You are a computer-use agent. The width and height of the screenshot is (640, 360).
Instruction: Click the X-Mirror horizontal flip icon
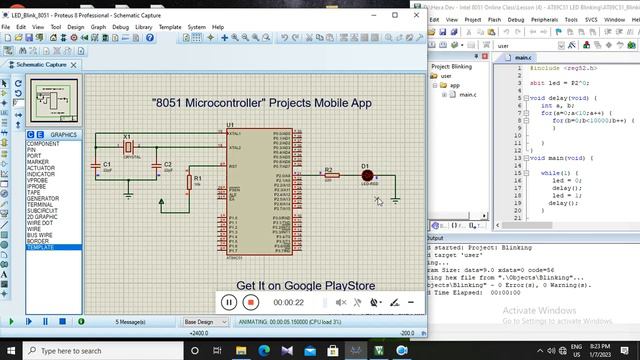18,116
